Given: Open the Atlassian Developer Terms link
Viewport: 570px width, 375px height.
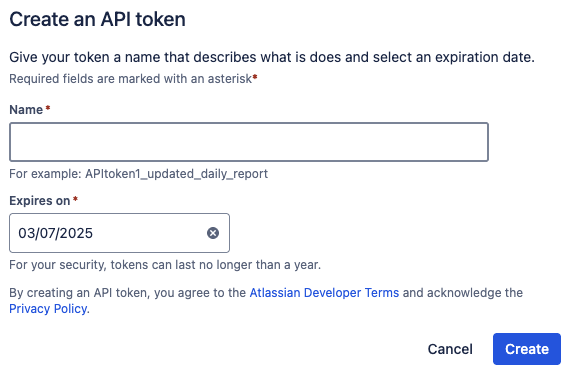Looking at the screenshot, I should (324, 293).
